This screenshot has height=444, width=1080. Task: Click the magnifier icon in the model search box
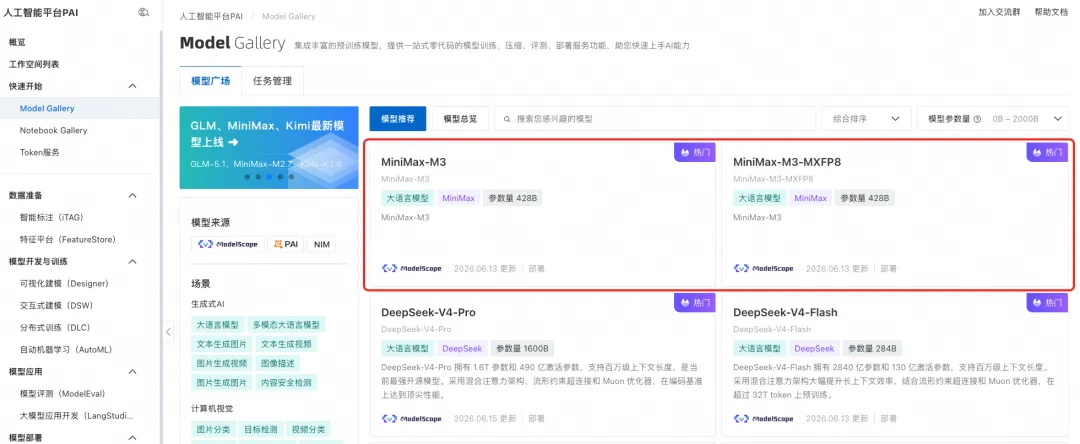pyautogui.click(x=508, y=119)
